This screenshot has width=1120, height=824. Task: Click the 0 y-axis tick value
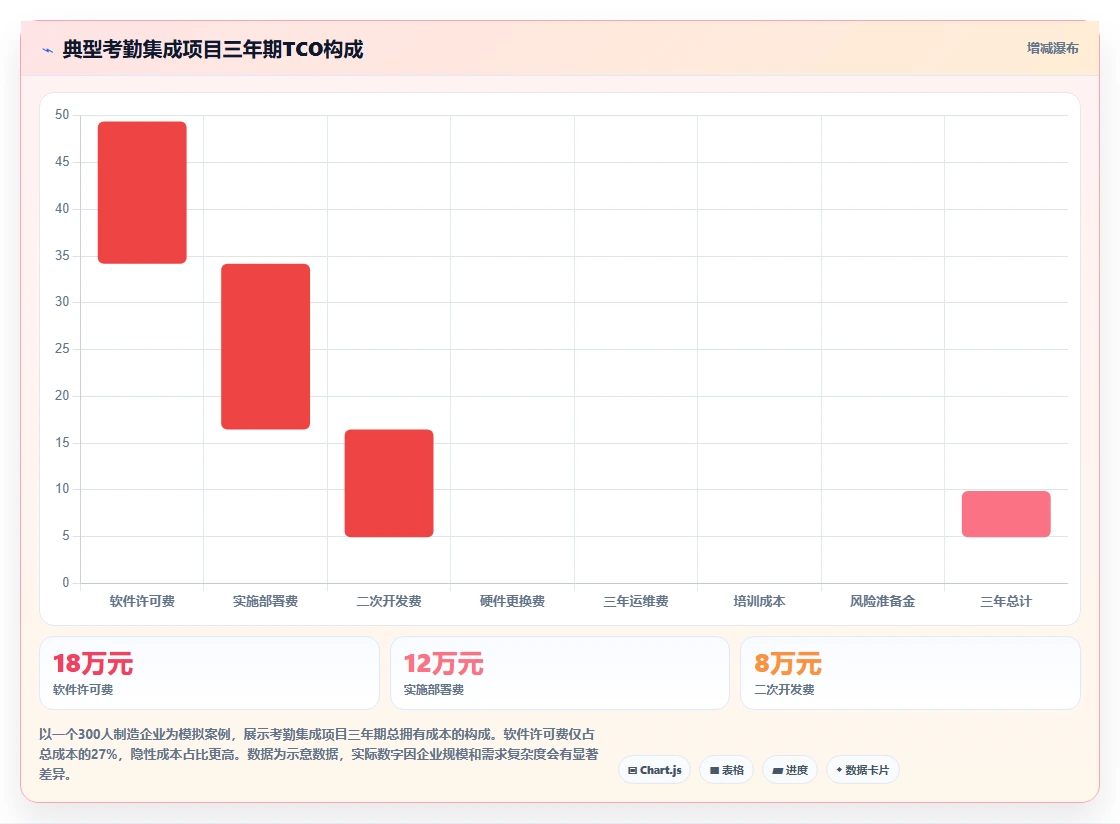(66, 582)
